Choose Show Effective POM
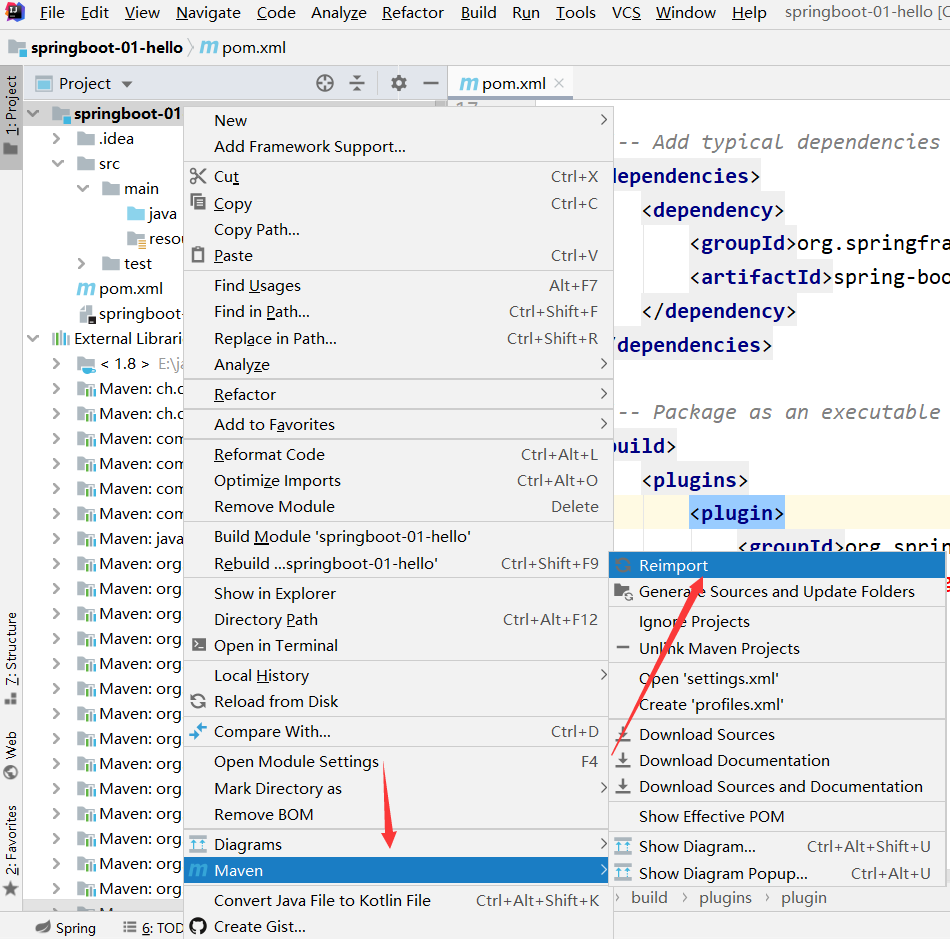 pyautogui.click(x=711, y=816)
